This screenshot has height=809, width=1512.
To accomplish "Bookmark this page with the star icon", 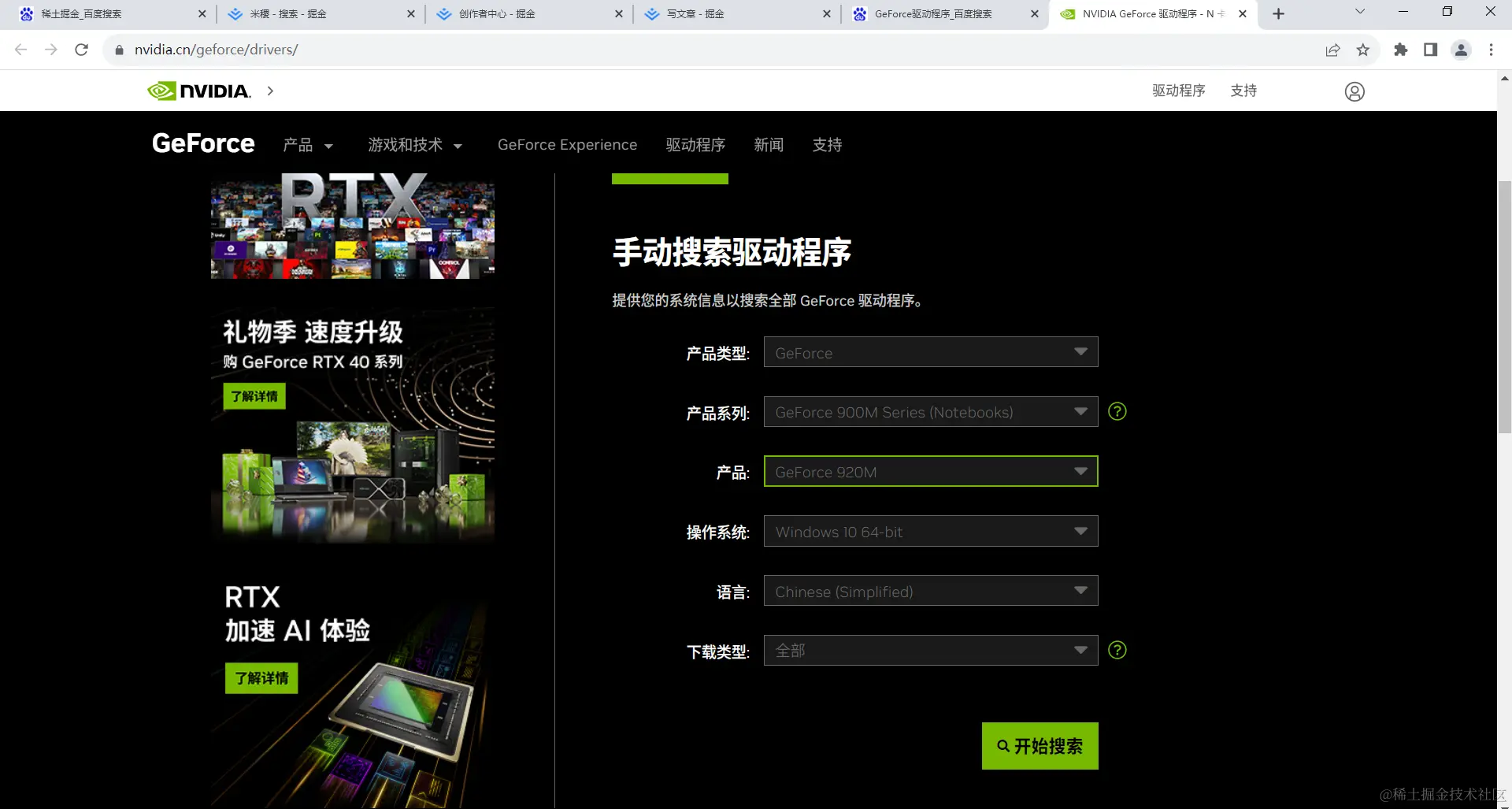I will tap(1363, 50).
